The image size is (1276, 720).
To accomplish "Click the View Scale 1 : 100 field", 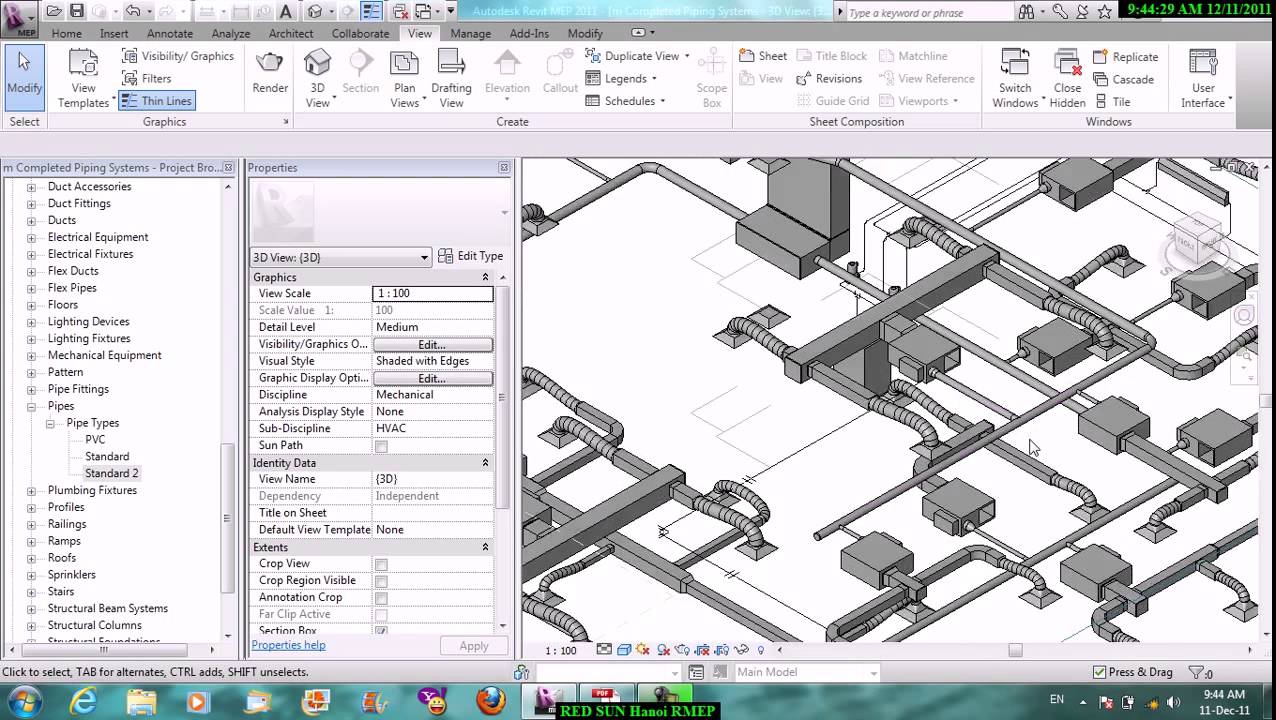I will point(432,293).
